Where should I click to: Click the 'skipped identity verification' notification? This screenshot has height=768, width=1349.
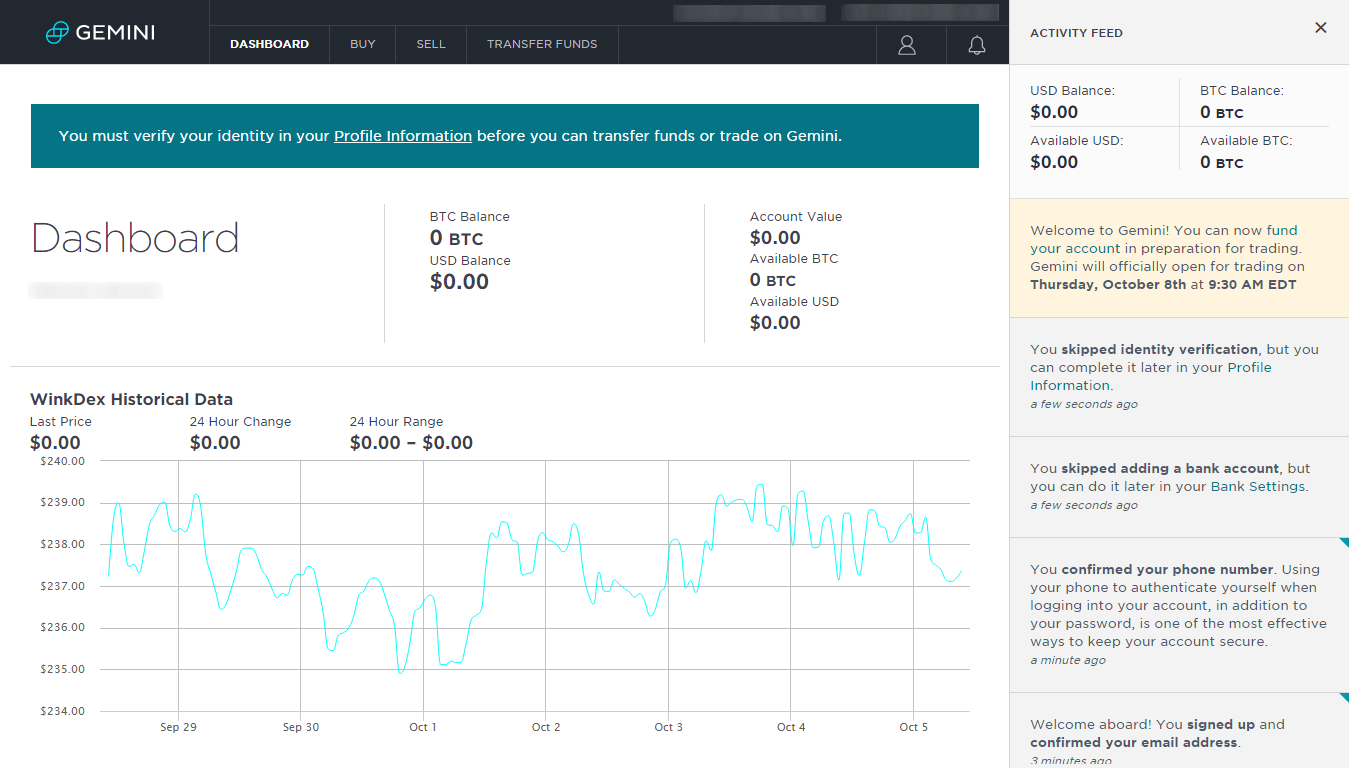click(x=1179, y=377)
